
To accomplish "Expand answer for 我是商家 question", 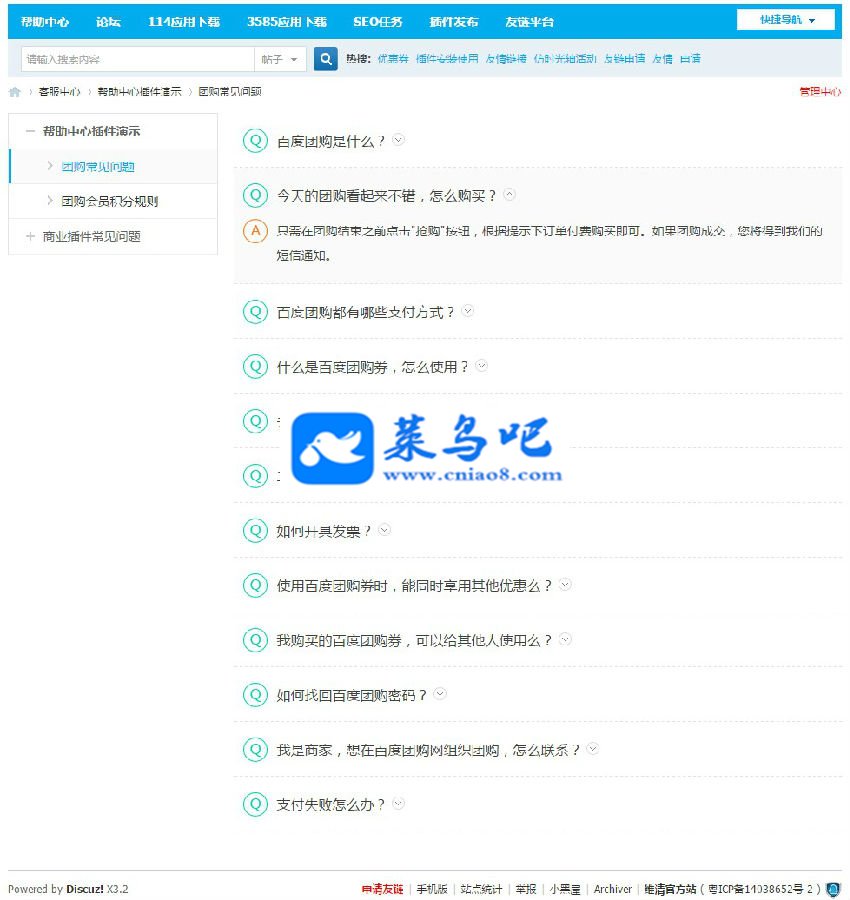I will [x=593, y=748].
